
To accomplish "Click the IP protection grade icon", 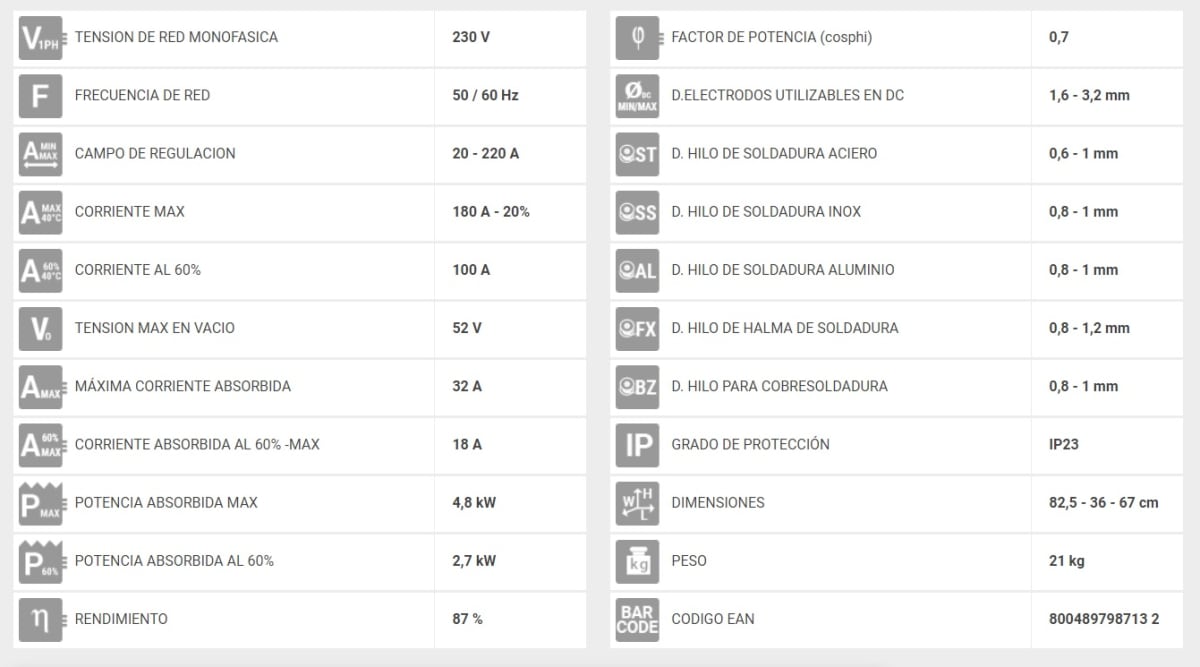I will pos(637,445).
